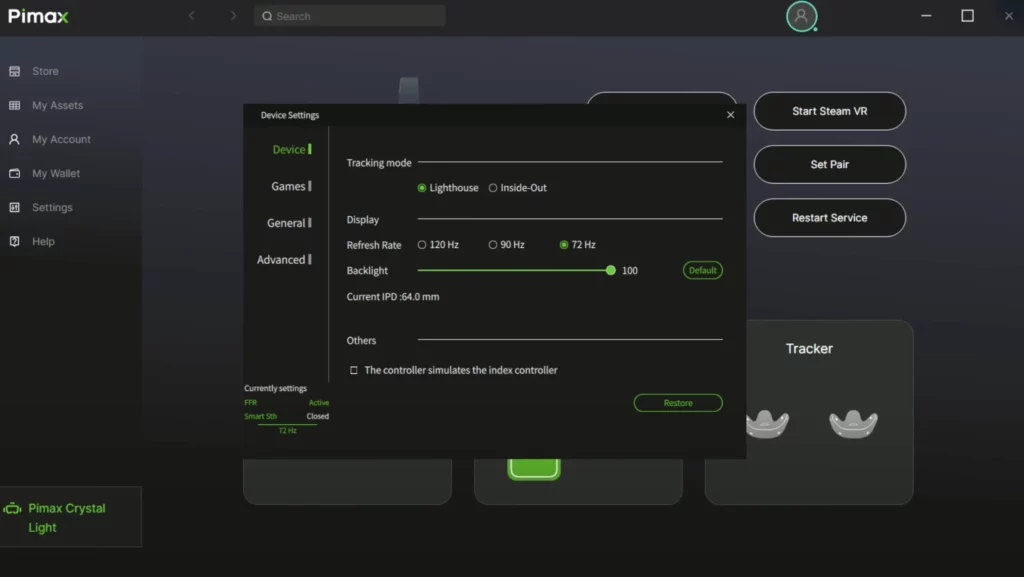Switch to the Games tab
The height and width of the screenshot is (577, 1024).
coord(291,186)
